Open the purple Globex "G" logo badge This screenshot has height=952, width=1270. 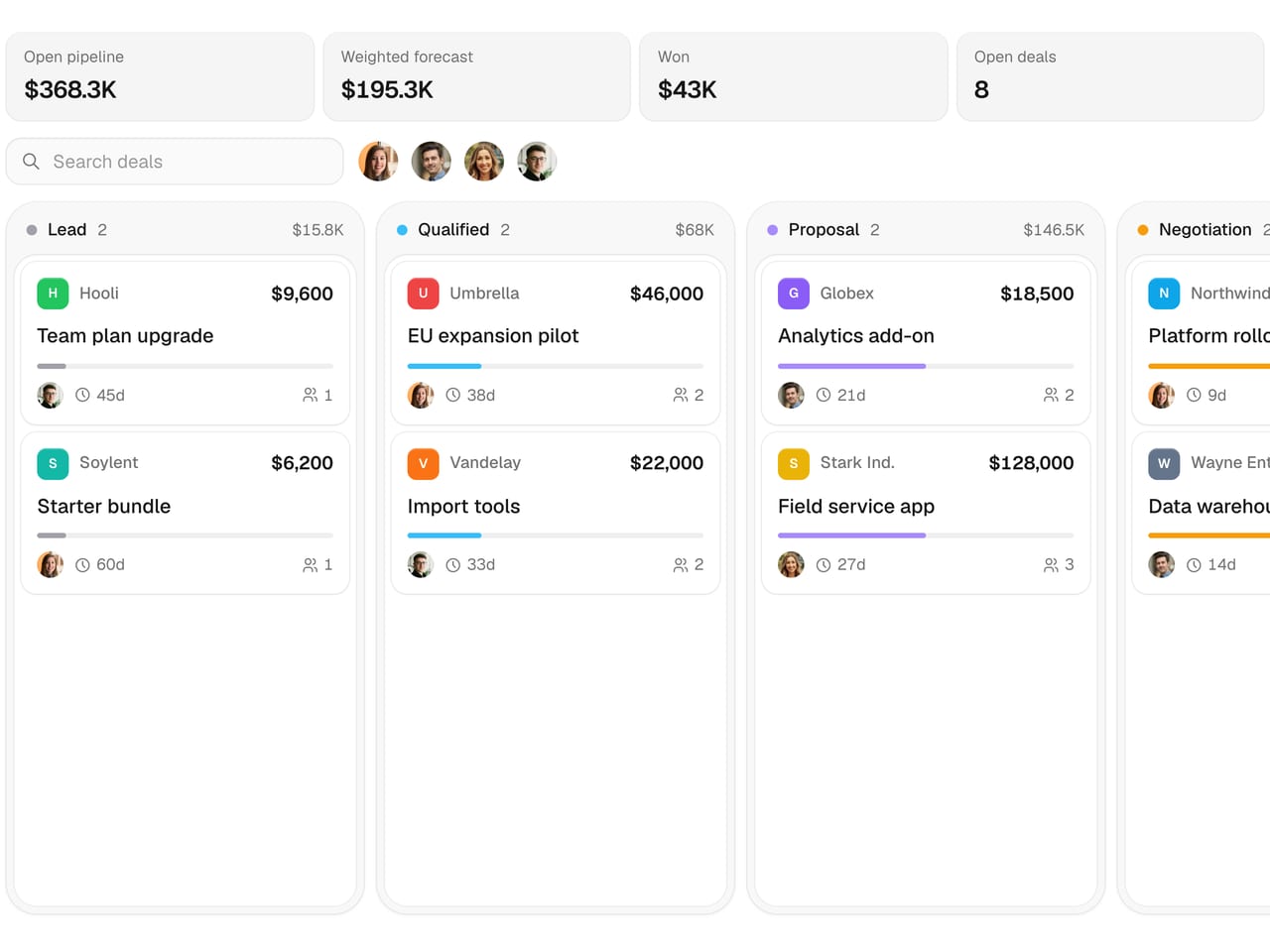[x=793, y=294]
